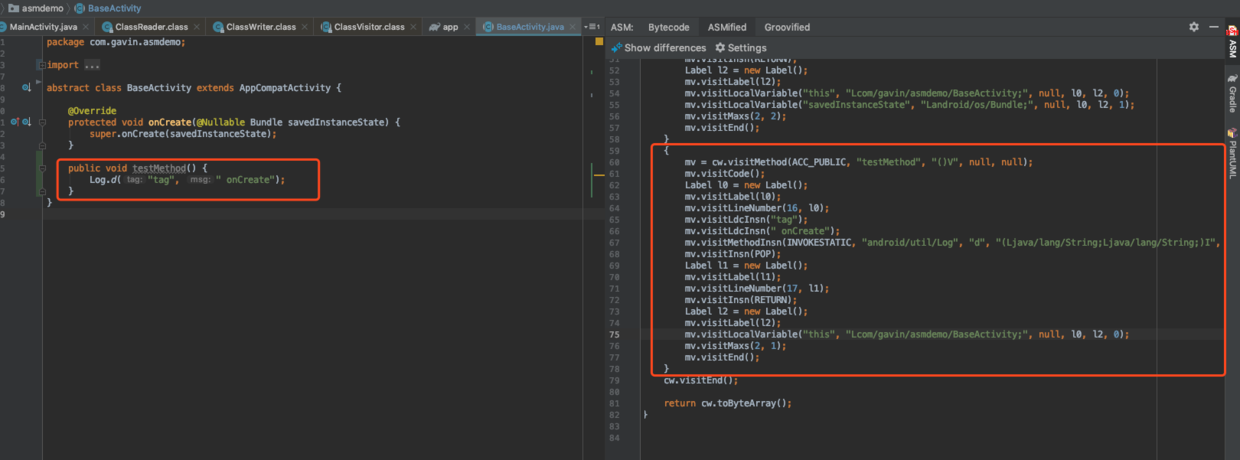
Task: Click the AppCompatActivity class reference
Action: pyautogui.click(x=285, y=88)
